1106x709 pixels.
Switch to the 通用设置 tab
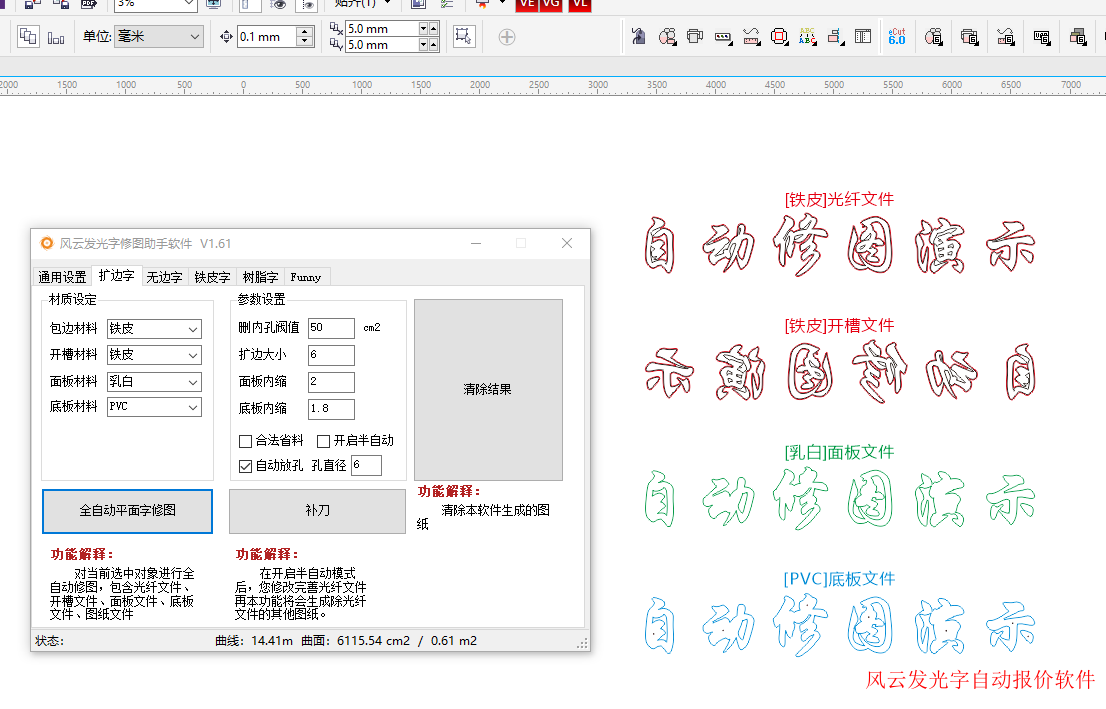[62, 277]
